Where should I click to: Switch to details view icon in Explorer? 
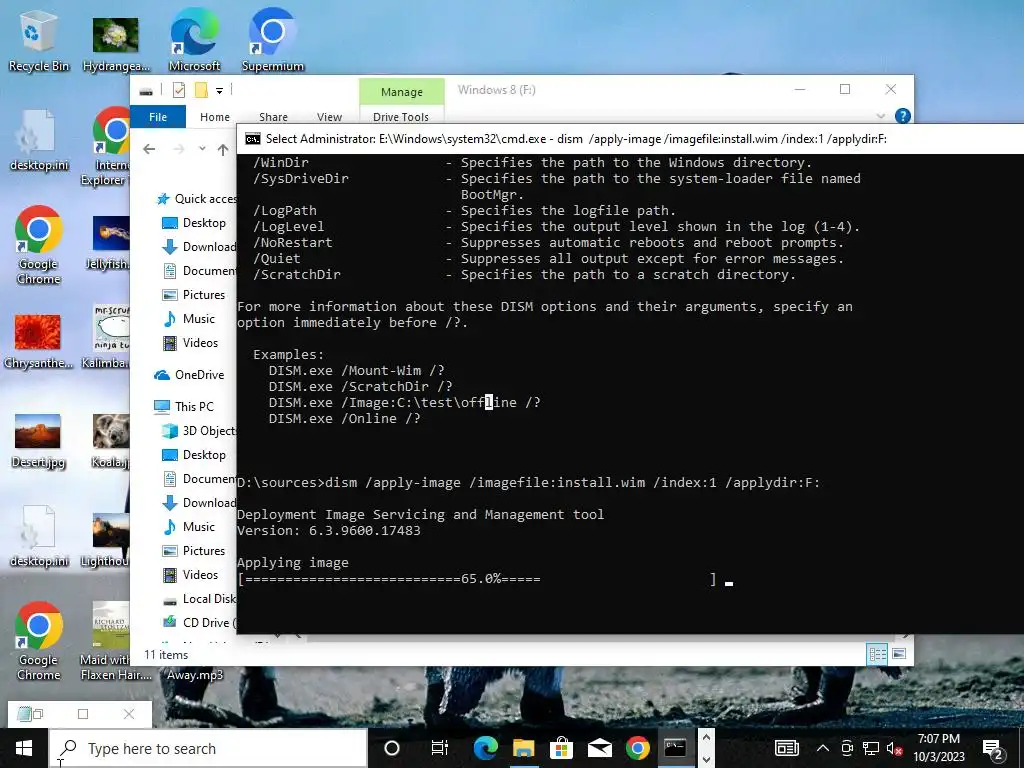point(877,654)
